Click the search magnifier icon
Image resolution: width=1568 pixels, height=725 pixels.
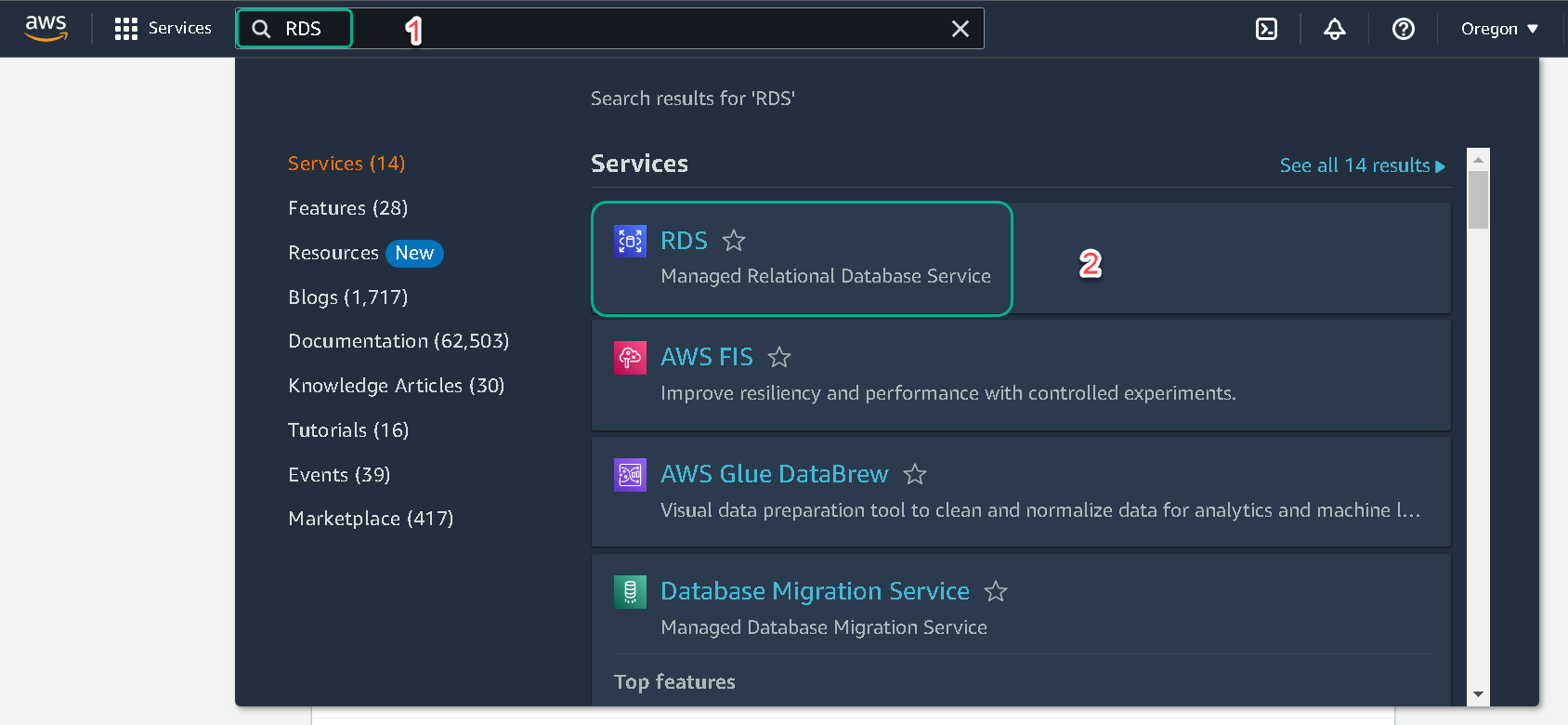tap(262, 29)
